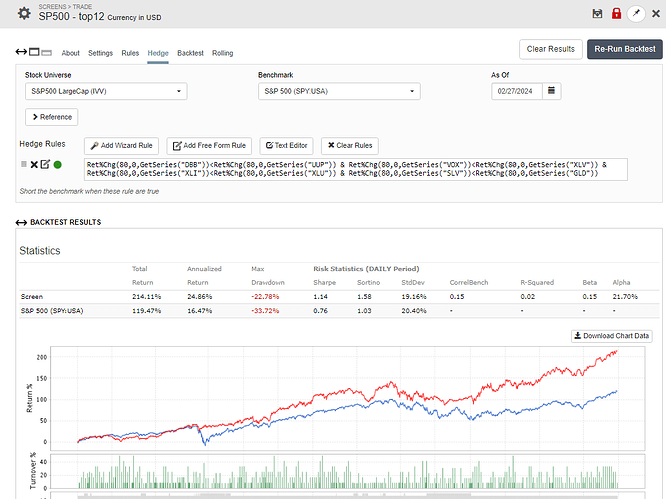Toggle the green rule enabled indicator
This screenshot has height=499, width=666.
pos(58,164)
